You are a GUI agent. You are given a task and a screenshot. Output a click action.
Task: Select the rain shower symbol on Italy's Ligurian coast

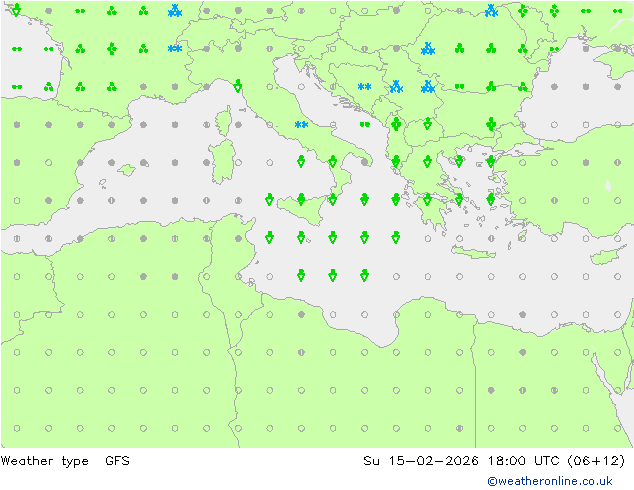238,86
